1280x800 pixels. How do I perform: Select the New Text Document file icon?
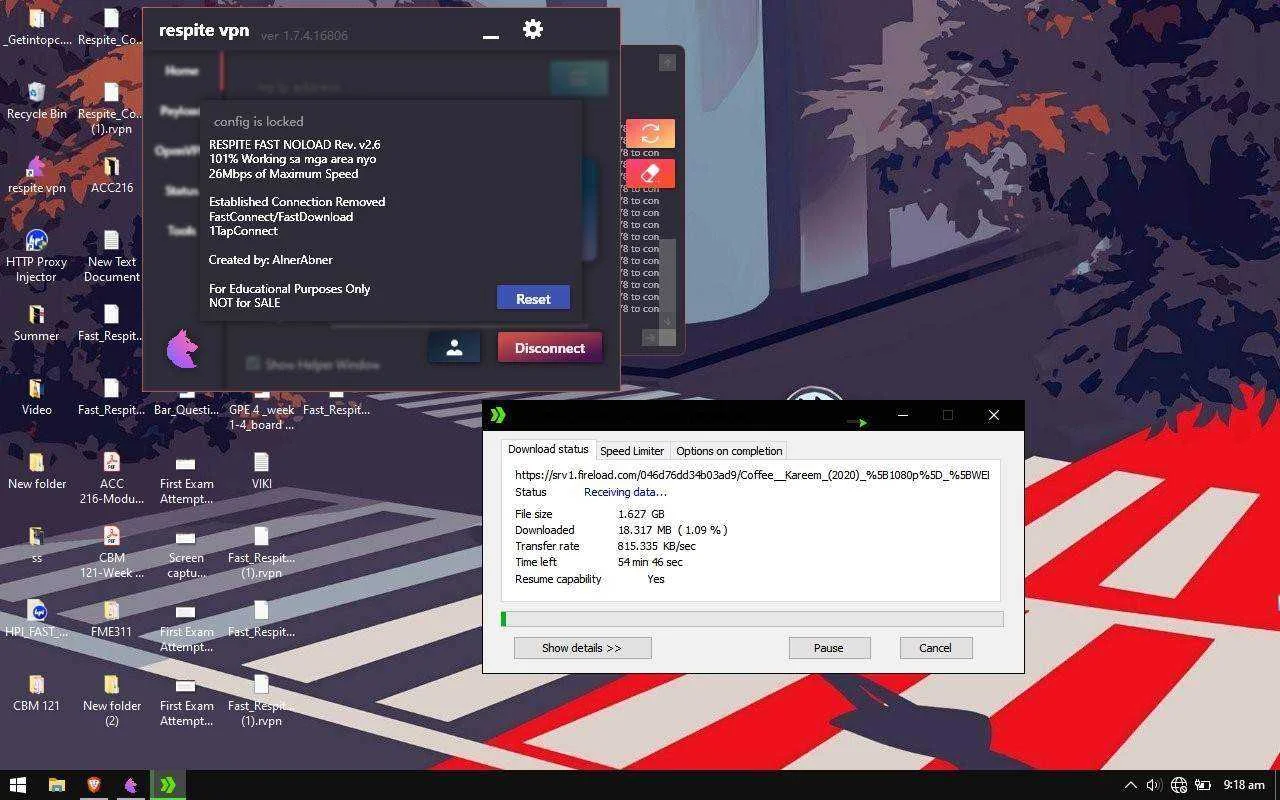111,256
